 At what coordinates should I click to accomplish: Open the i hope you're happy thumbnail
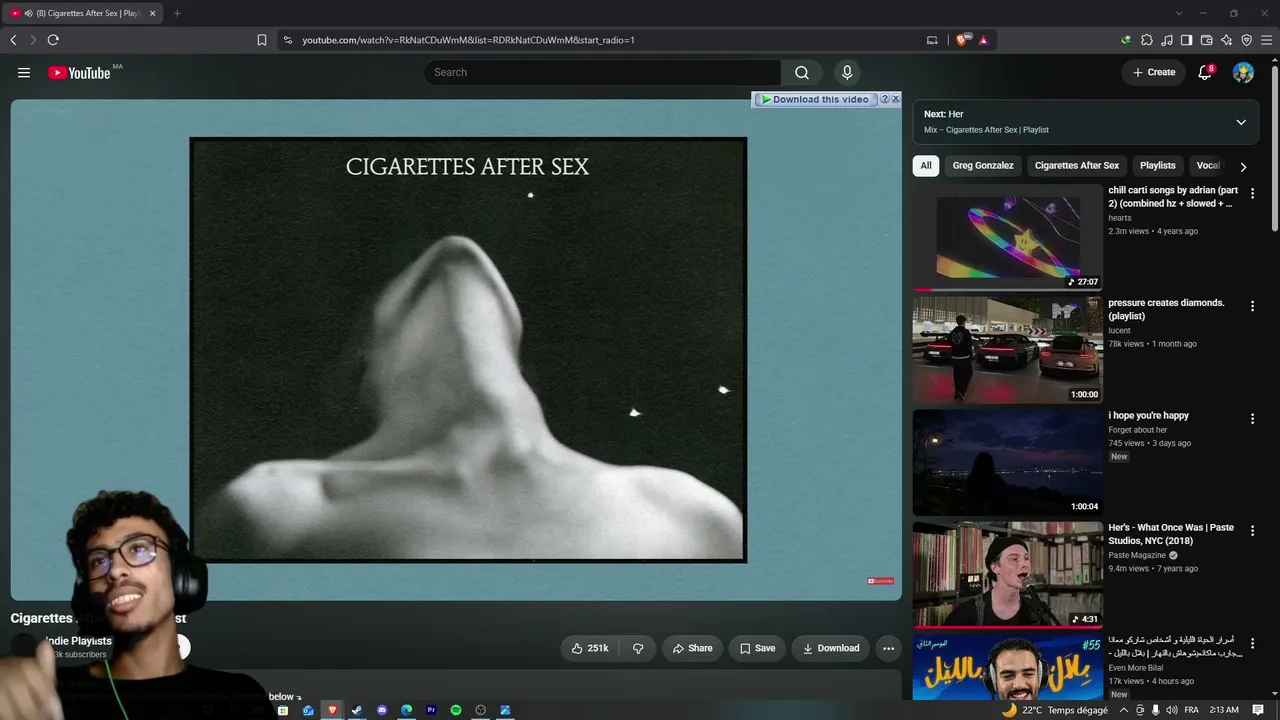tap(1008, 462)
